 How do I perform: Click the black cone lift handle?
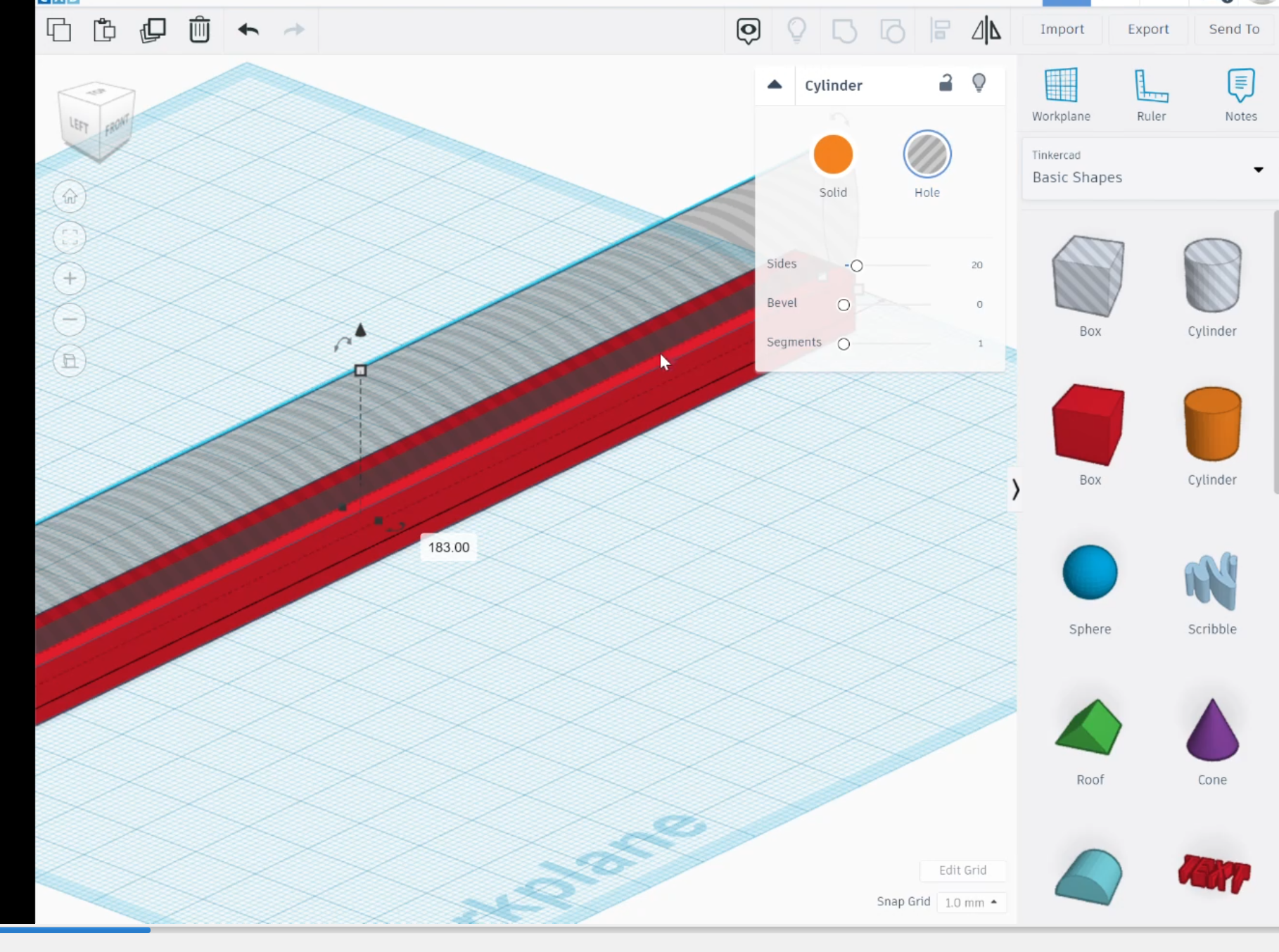[x=360, y=330]
